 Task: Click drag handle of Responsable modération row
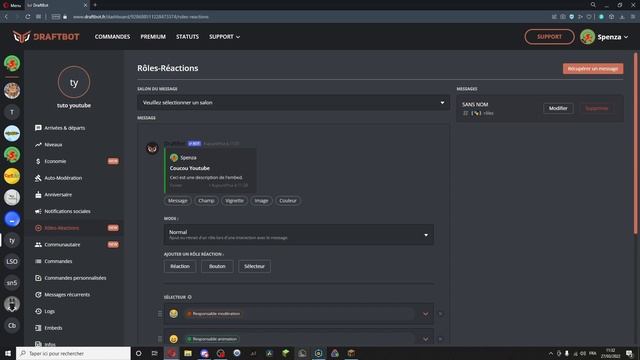[160, 314]
